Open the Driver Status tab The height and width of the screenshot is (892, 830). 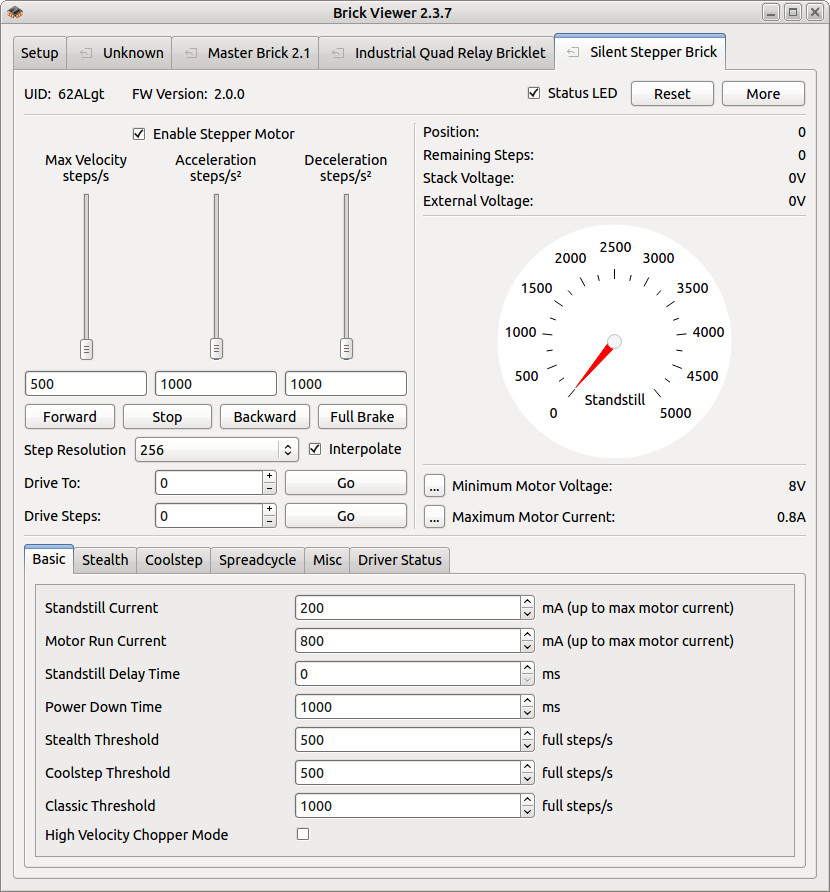click(399, 560)
